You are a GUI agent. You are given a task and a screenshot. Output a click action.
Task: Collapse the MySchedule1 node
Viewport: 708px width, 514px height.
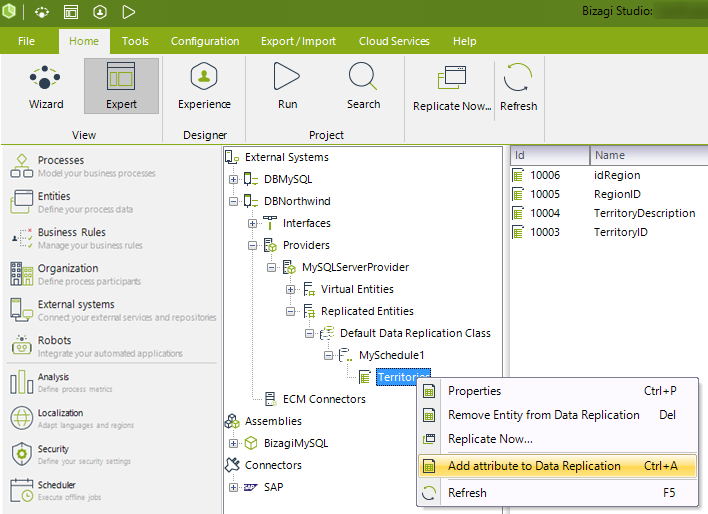point(328,355)
